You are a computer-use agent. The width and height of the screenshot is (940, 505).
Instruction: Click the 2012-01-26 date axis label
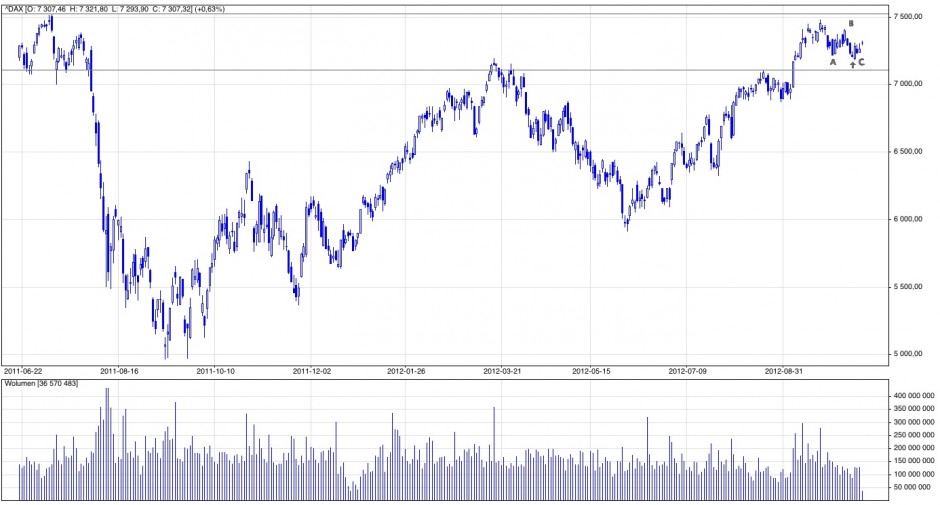pos(407,370)
